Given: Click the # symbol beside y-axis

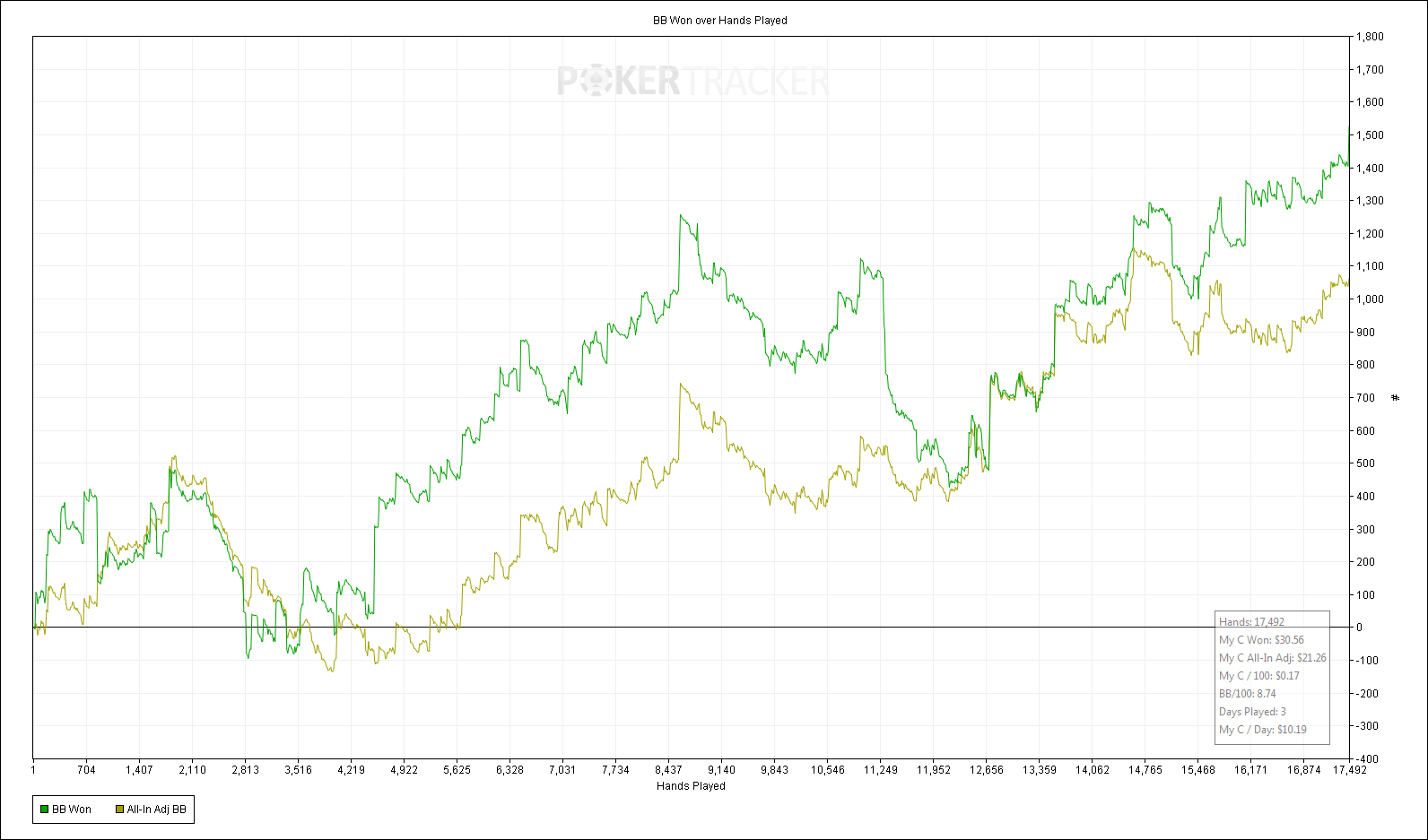Looking at the screenshot, I should [1395, 397].
